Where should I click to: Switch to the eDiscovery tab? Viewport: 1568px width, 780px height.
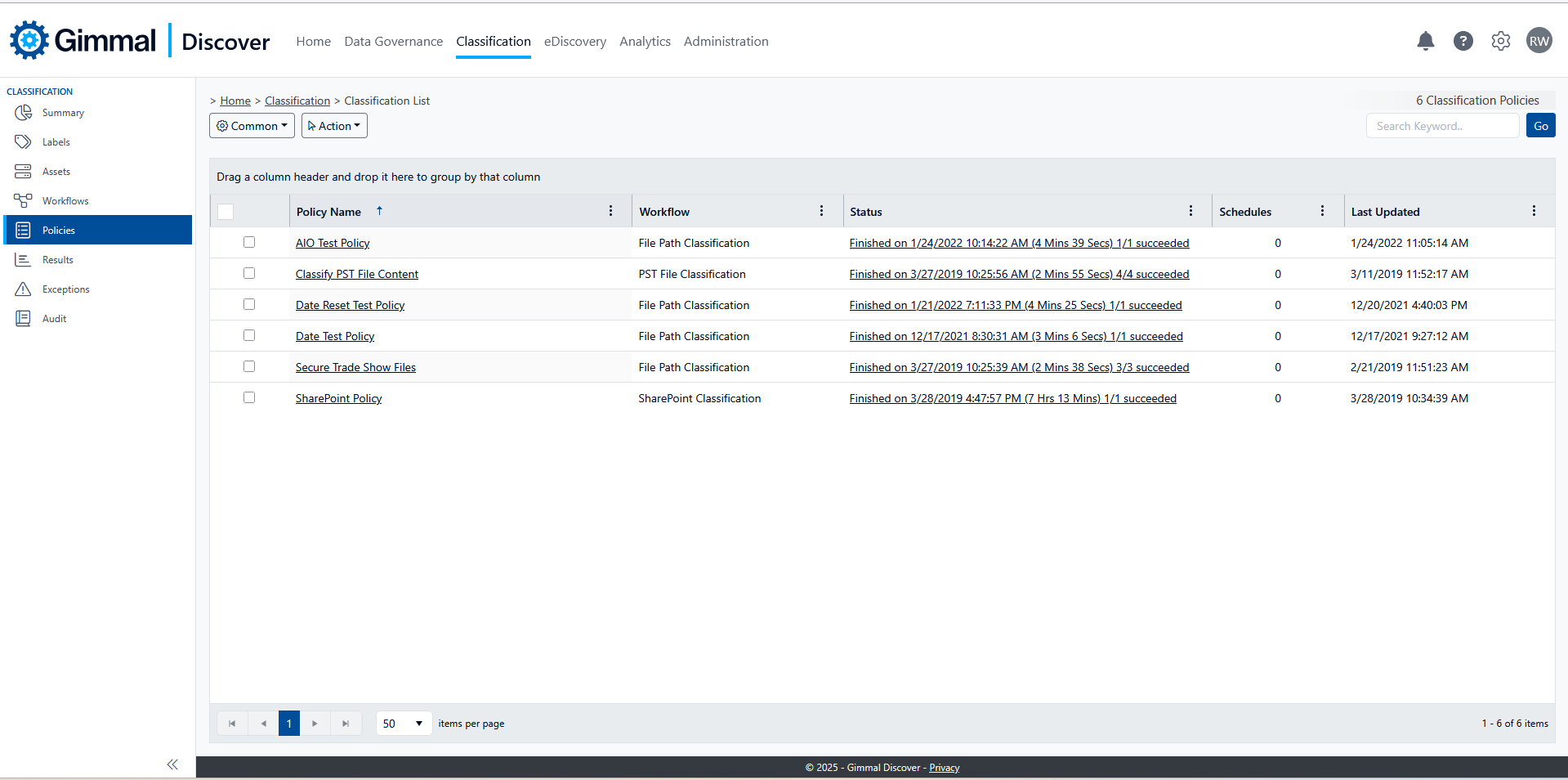[x=574, y=42]
